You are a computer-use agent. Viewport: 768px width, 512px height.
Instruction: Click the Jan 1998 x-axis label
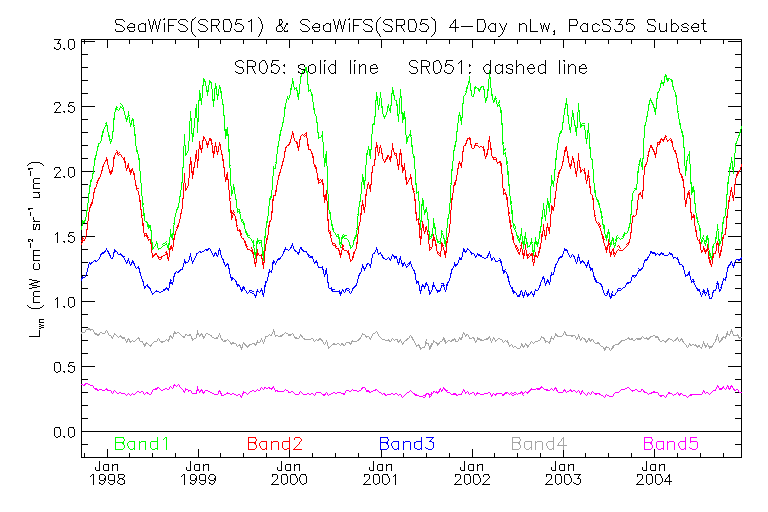point(107,473)
